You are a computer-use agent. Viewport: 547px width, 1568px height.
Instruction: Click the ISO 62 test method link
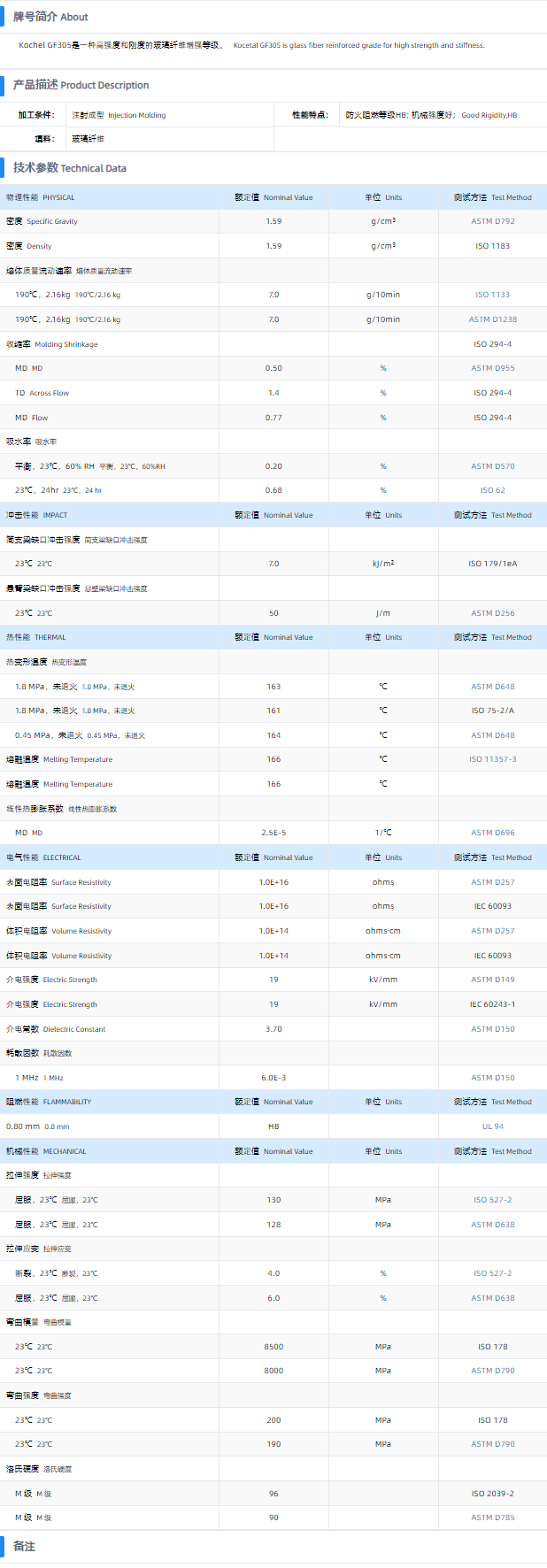pos(492,490)
